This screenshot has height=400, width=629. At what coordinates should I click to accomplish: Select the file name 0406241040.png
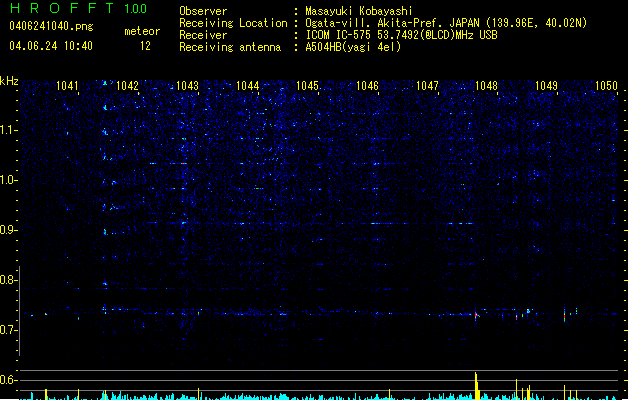point(51,26)
